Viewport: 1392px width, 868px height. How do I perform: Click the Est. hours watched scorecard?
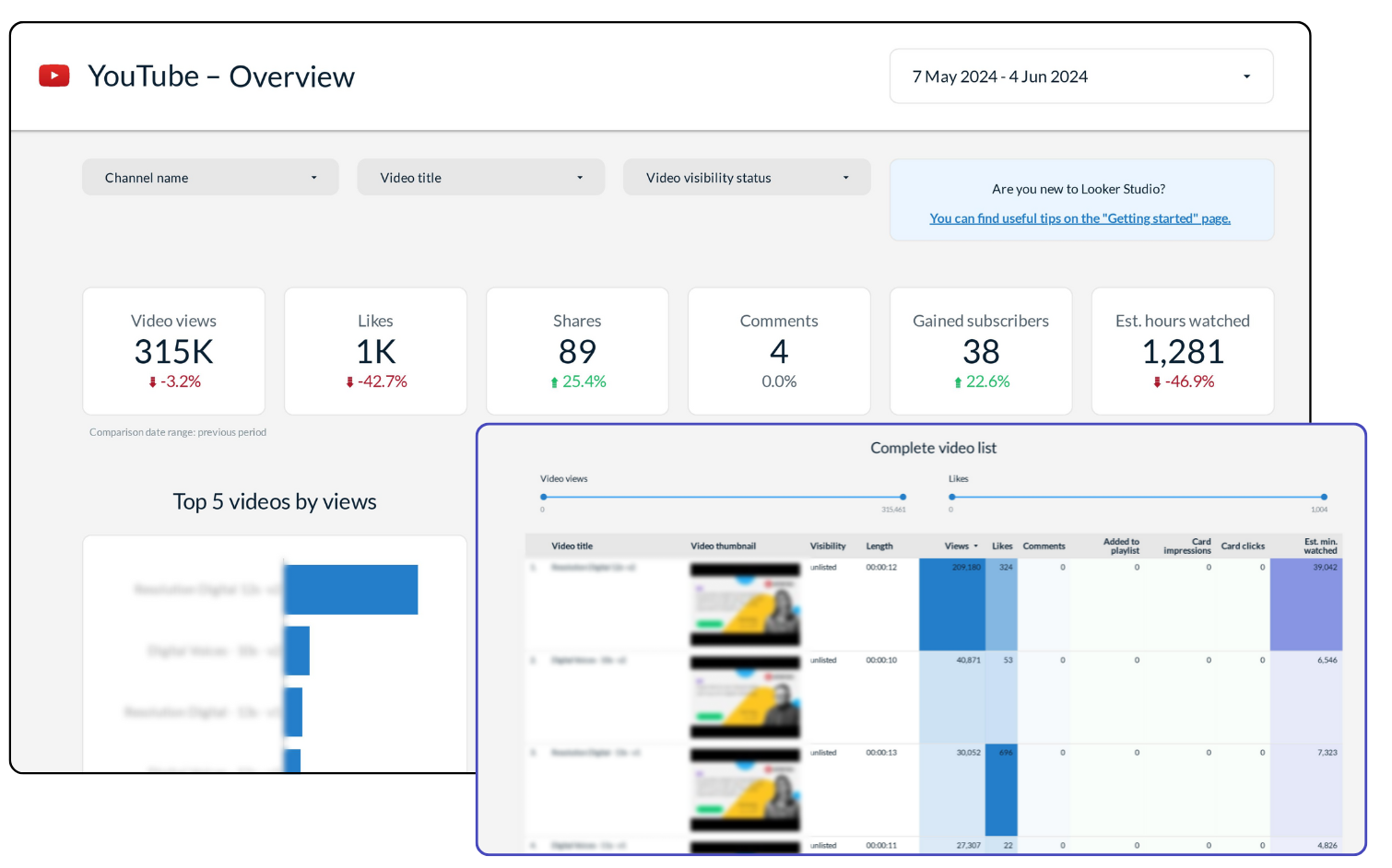pyautogui.click(x=1182, y=351)
